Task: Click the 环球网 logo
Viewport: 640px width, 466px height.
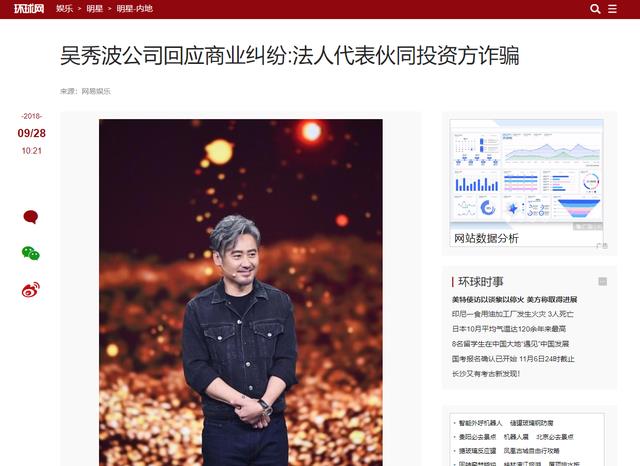Action: 29,9
